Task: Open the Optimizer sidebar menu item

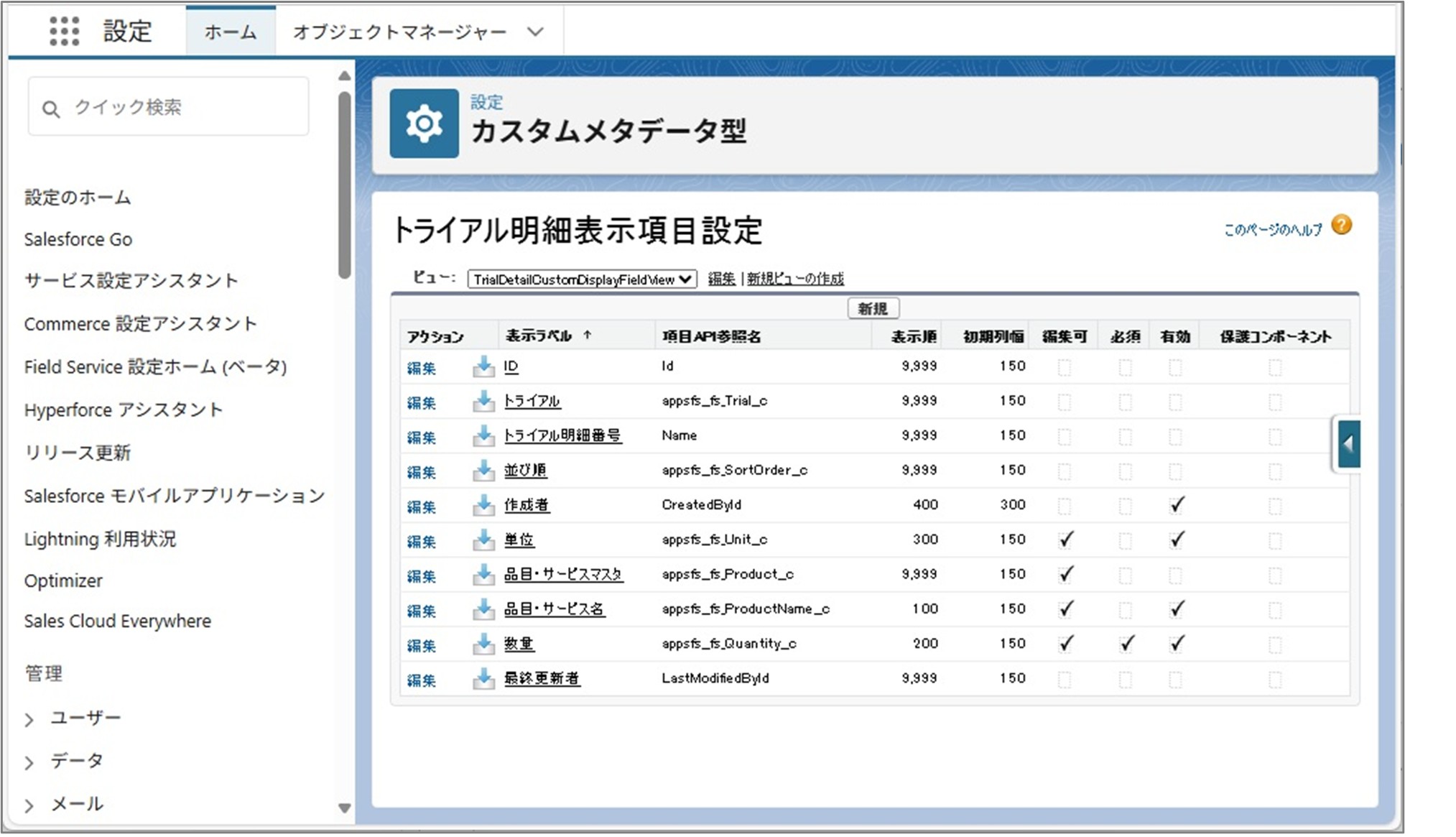Action: click(x=63, y=581)
